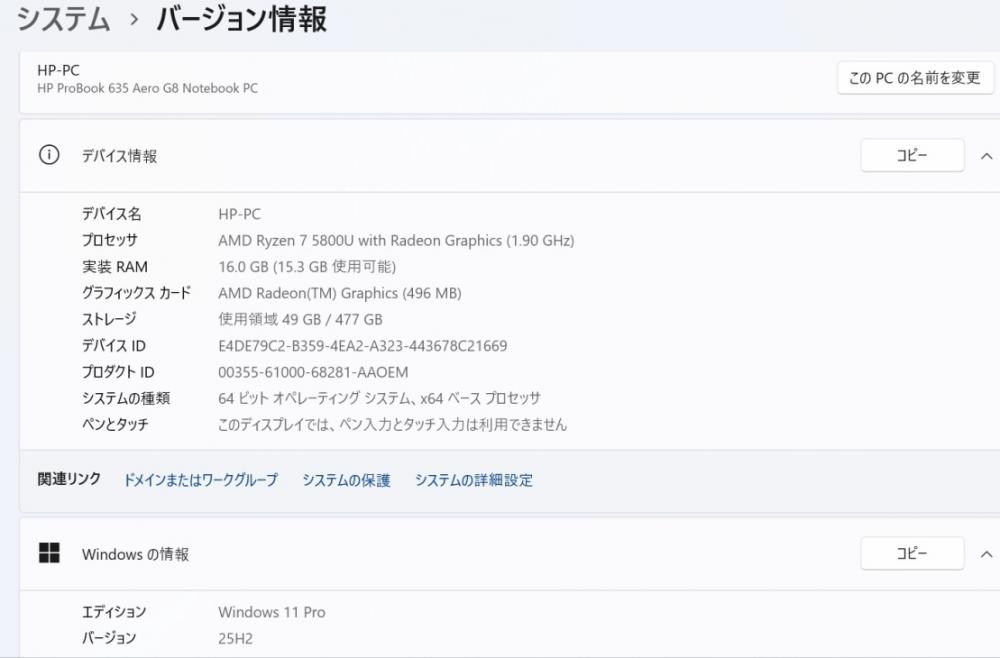The height and width of the screenshot is (658, 1000).
Task: Click この PC の名前を変更 button
Action: coord(915,78)
